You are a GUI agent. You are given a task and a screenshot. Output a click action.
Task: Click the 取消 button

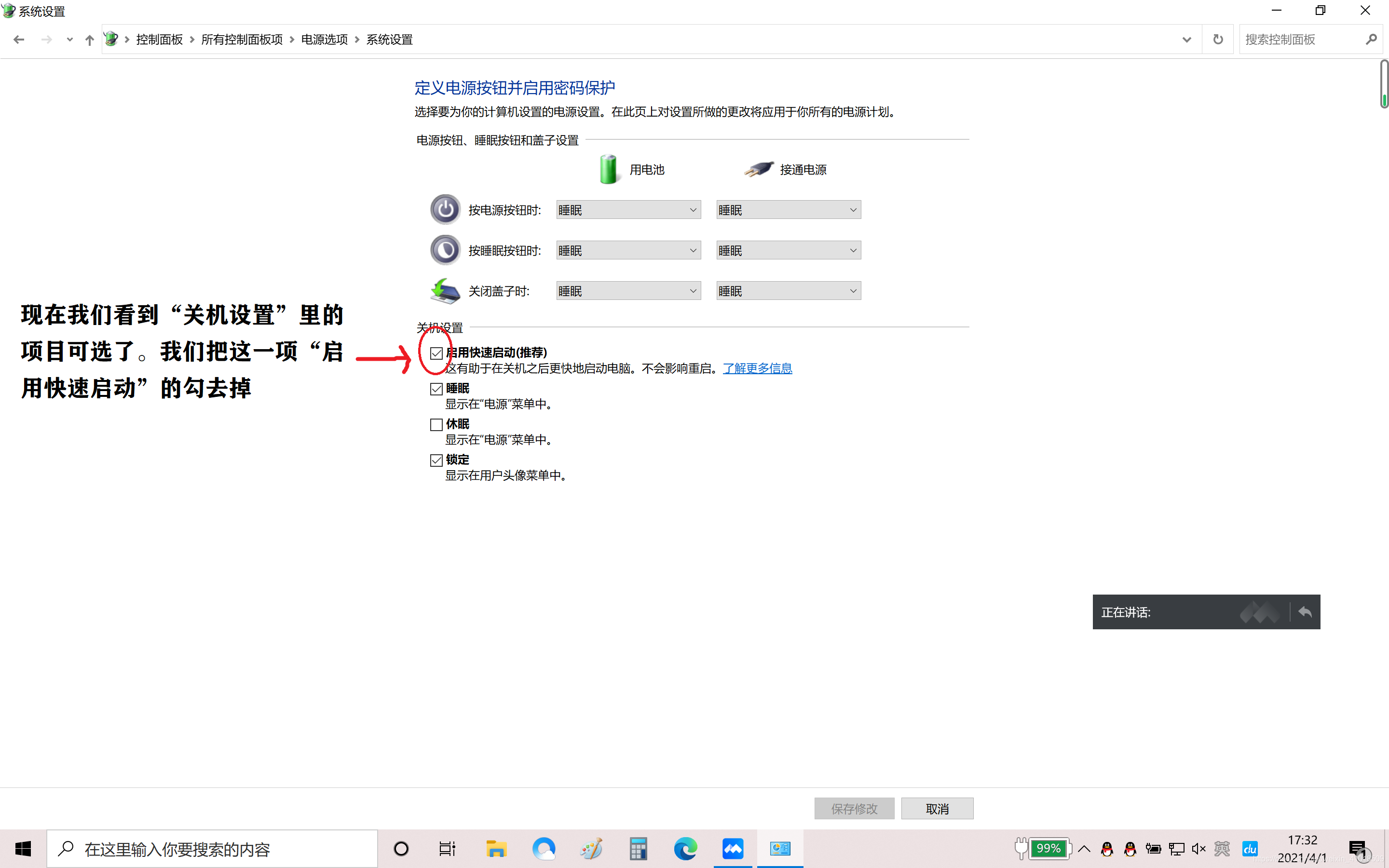[937, 808]
